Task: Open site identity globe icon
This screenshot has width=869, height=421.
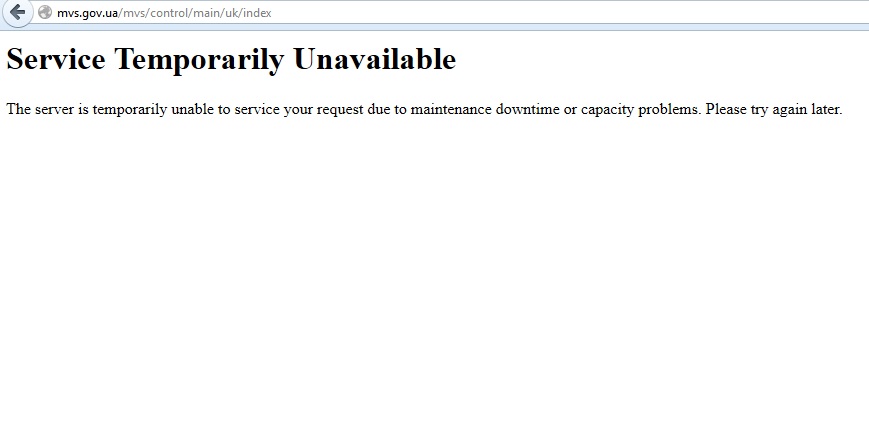Action: 45,12
